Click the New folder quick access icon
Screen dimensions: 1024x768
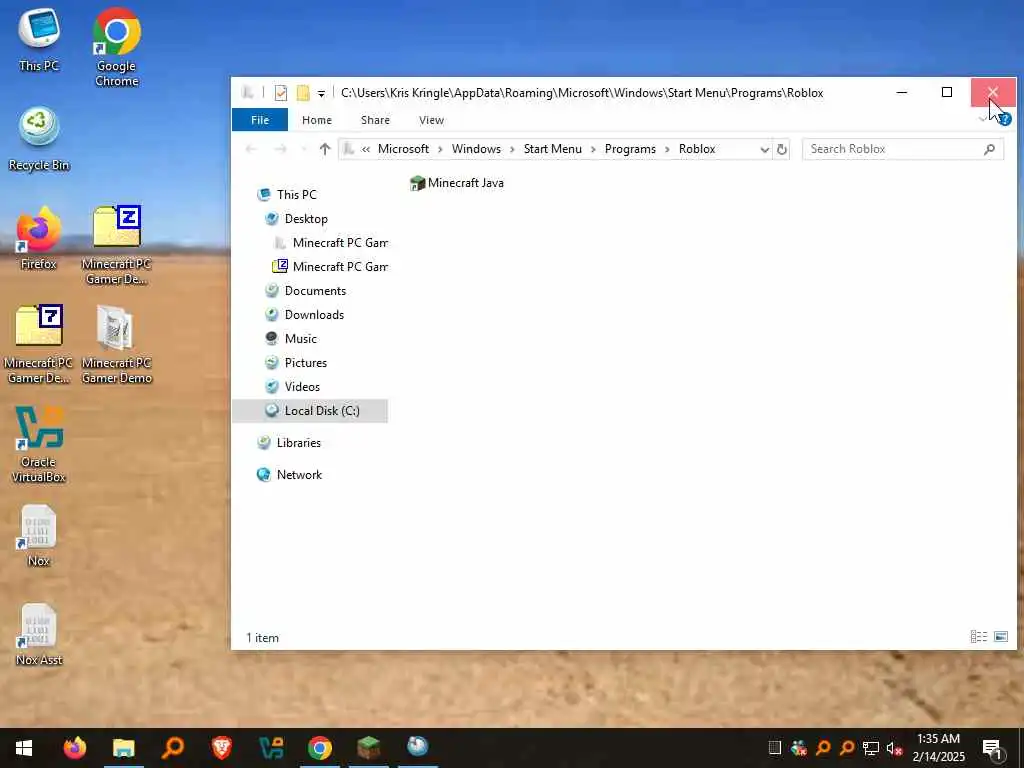tap(302, 93)
